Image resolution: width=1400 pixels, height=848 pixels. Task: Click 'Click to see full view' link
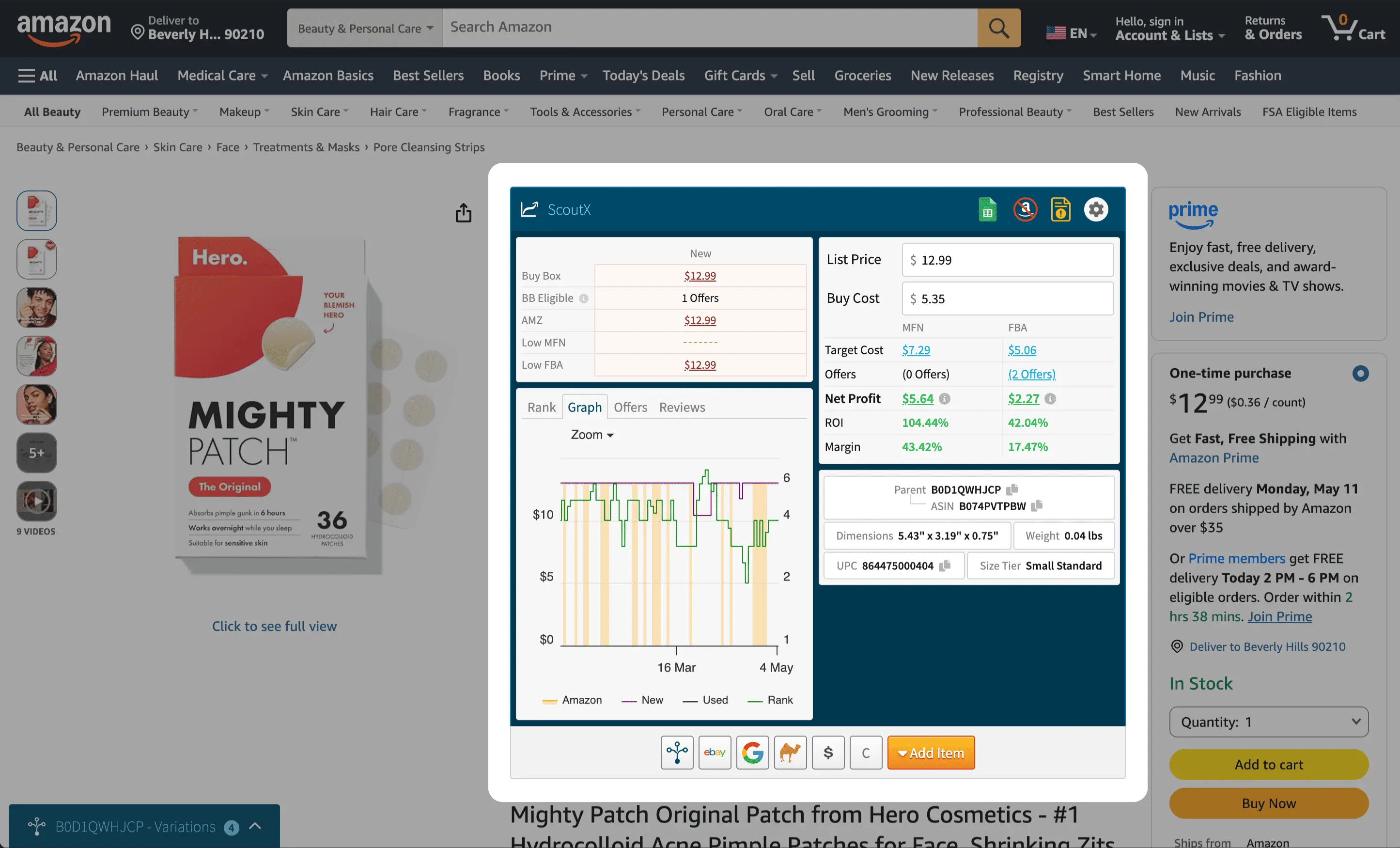click(x=275, y=627)
